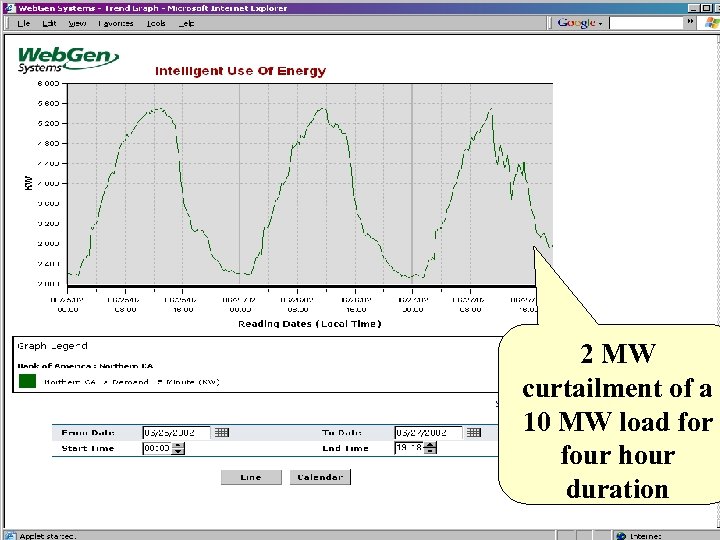Click the page icon in the status bar
This screenshot has height=540, width=720.
[x=10, y=536]
